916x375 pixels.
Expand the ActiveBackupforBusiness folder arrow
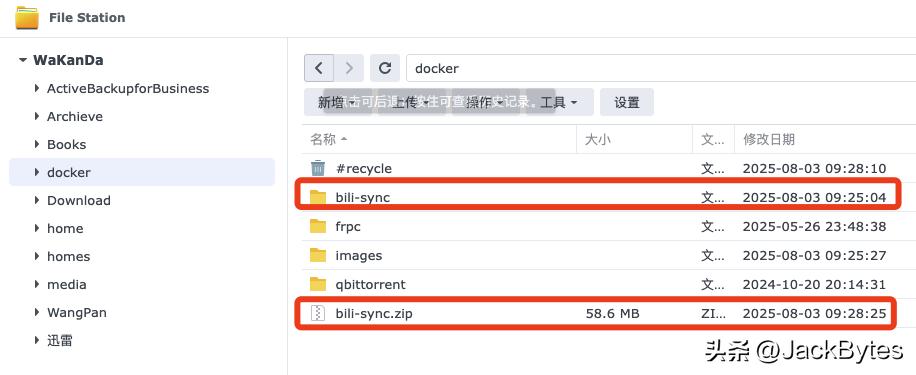pyautogui.click(x=37, y=89)
